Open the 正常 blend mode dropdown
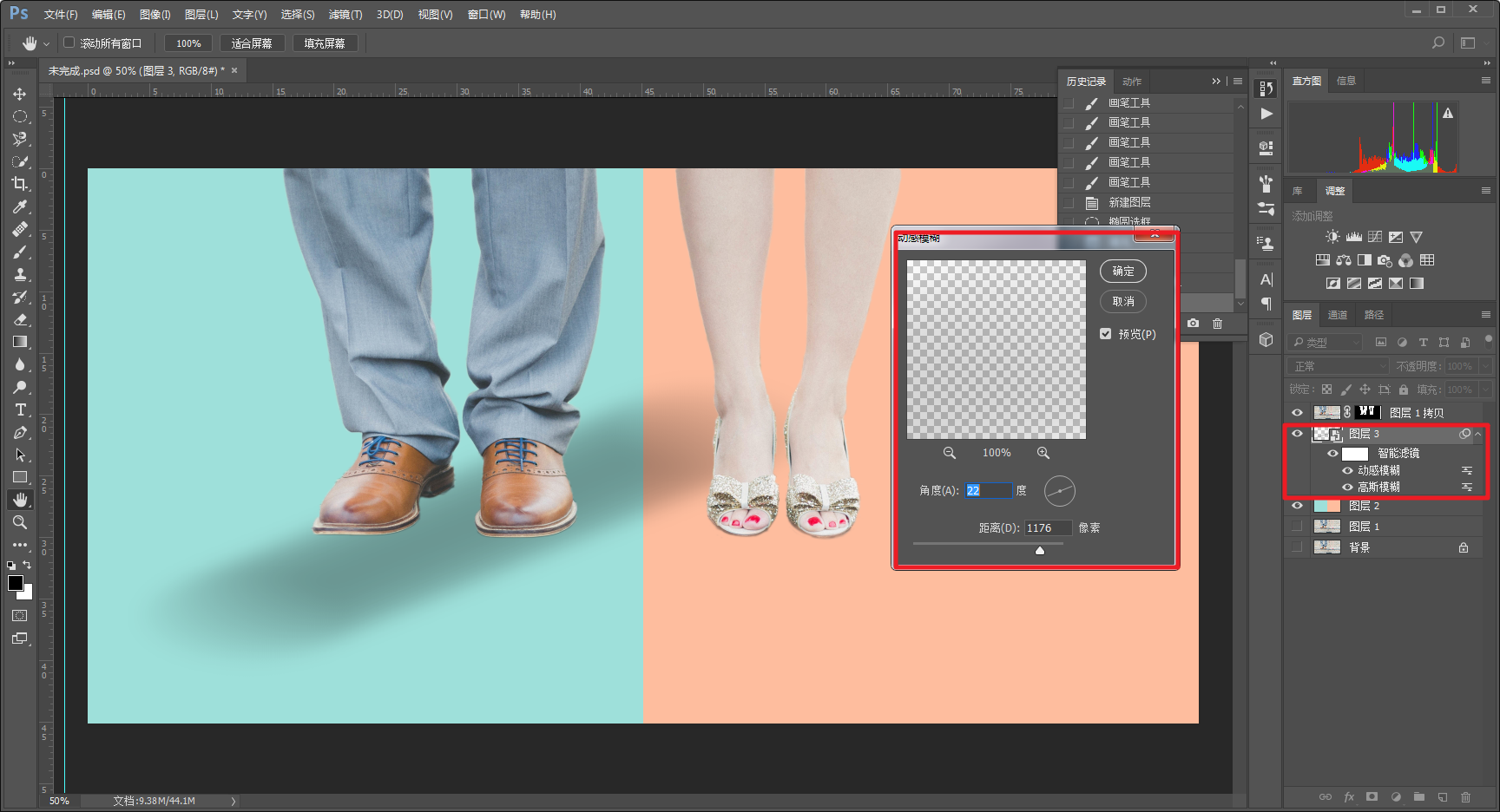This screenshot has width=1500, height=812. click(x=1339, y=366)
